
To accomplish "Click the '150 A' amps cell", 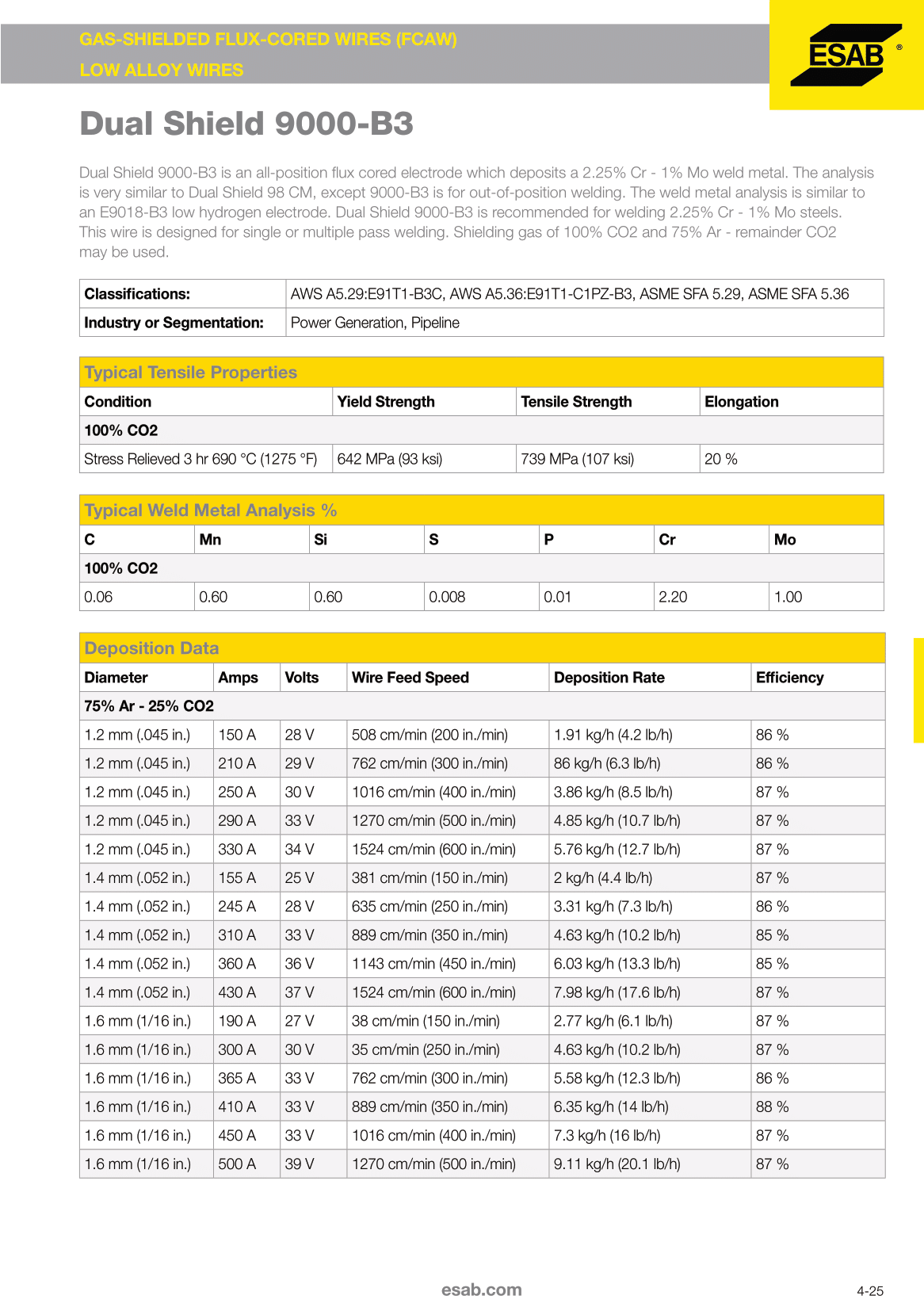I will 246,735.
